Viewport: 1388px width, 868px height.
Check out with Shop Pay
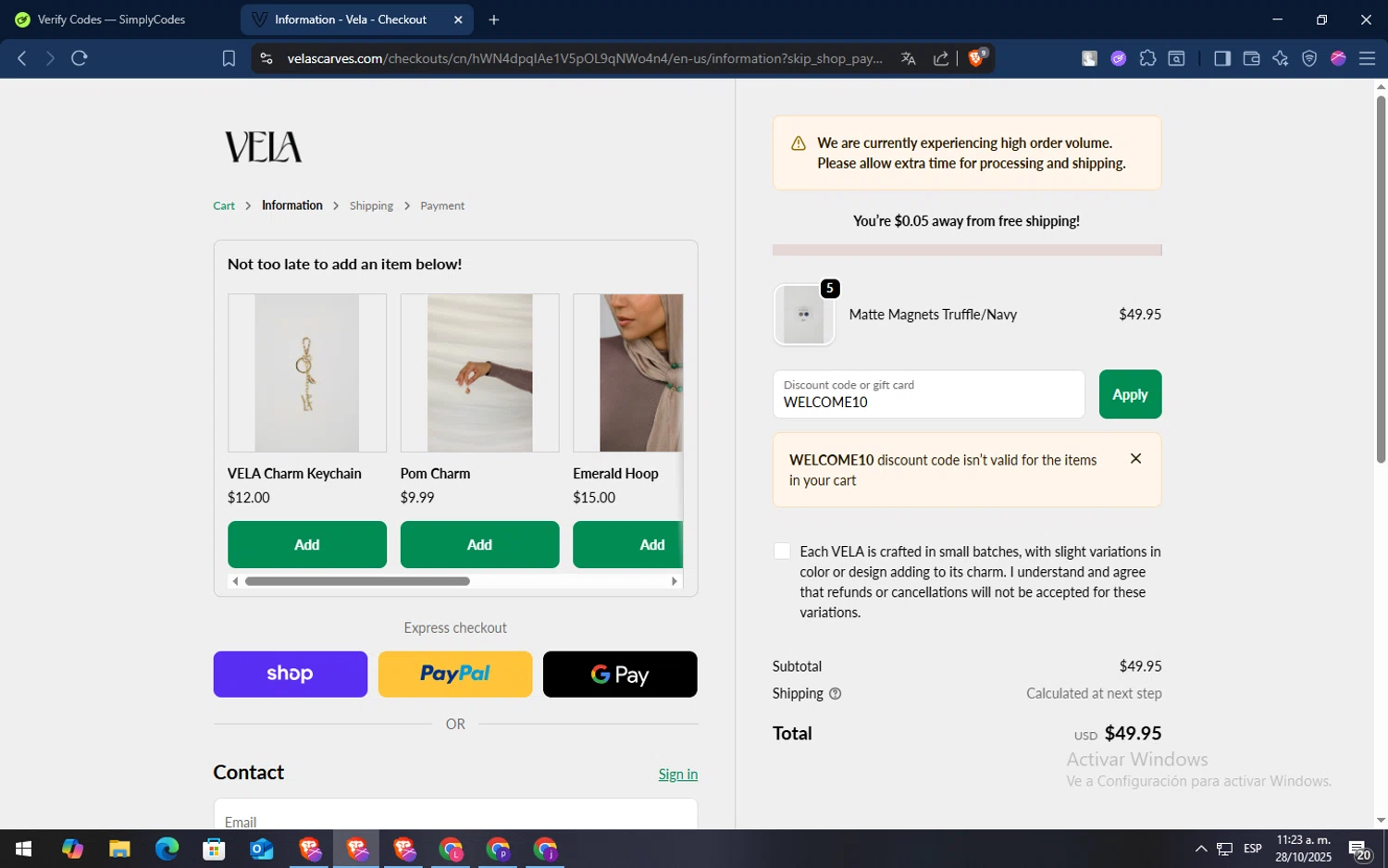click(291, 675)
